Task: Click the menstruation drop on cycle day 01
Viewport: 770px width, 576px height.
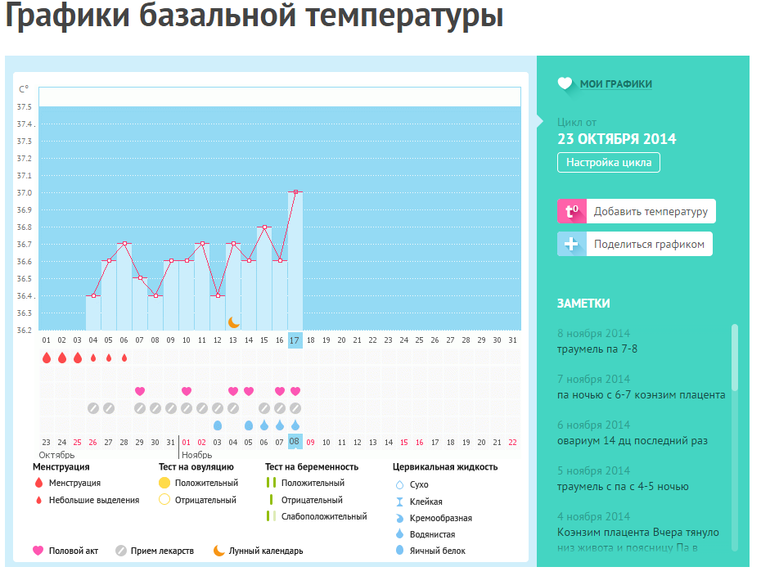Action: (x=46, y=357)
